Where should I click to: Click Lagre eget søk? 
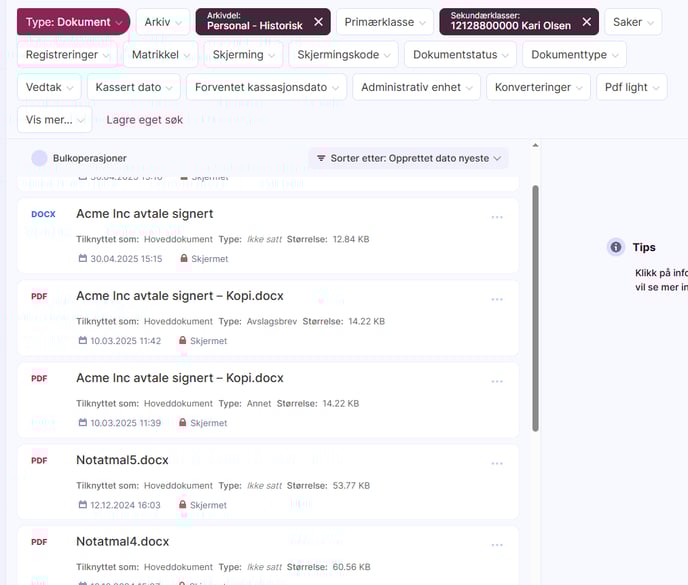pos(144,120)
